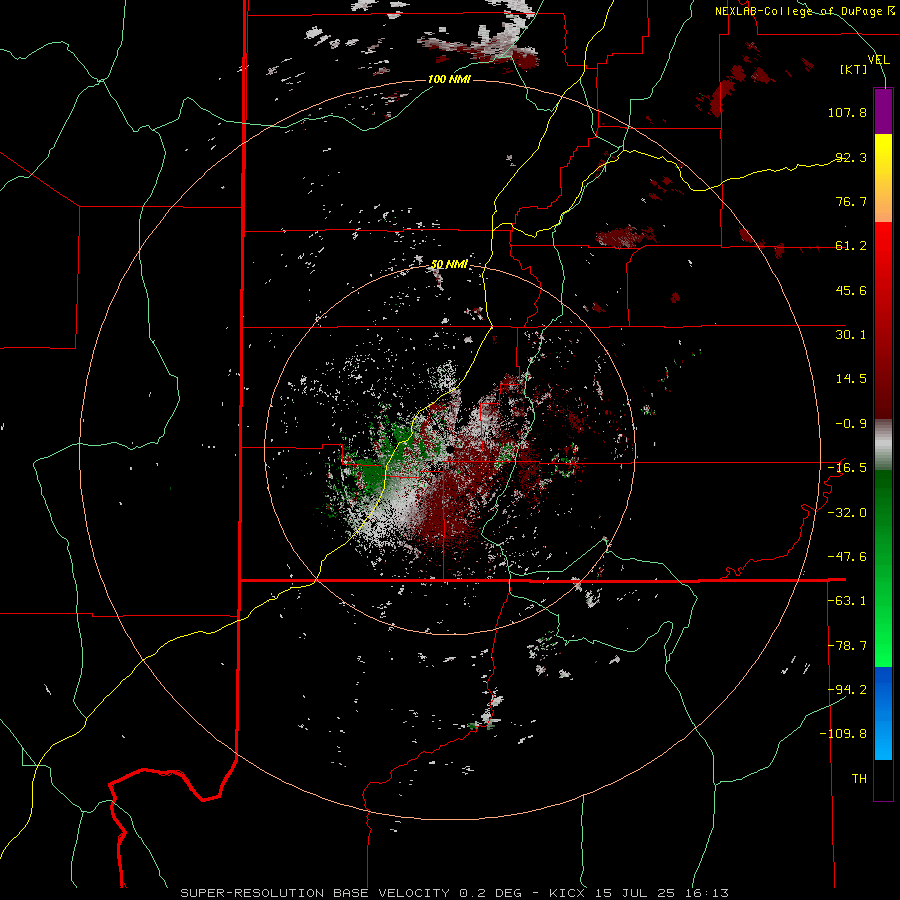Click the -16.5 velocity scale value
This screenshot has width=900, height=900.
click(x=847, y=468)
